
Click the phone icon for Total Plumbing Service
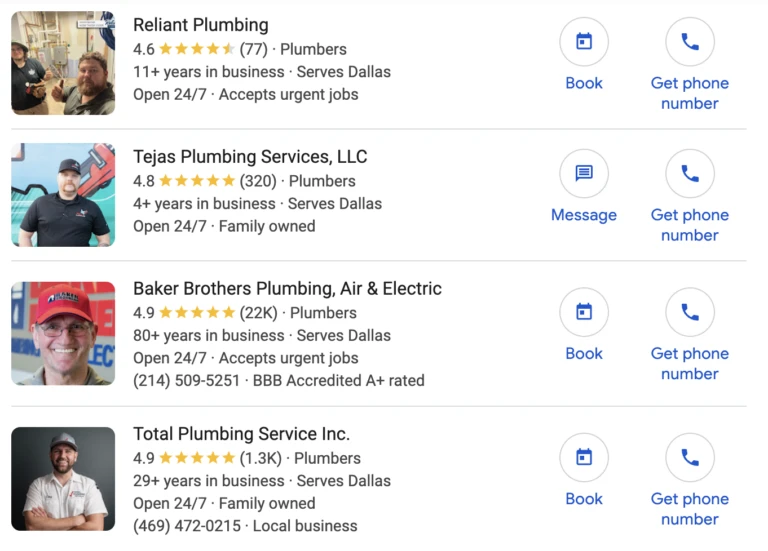point(690,458)
